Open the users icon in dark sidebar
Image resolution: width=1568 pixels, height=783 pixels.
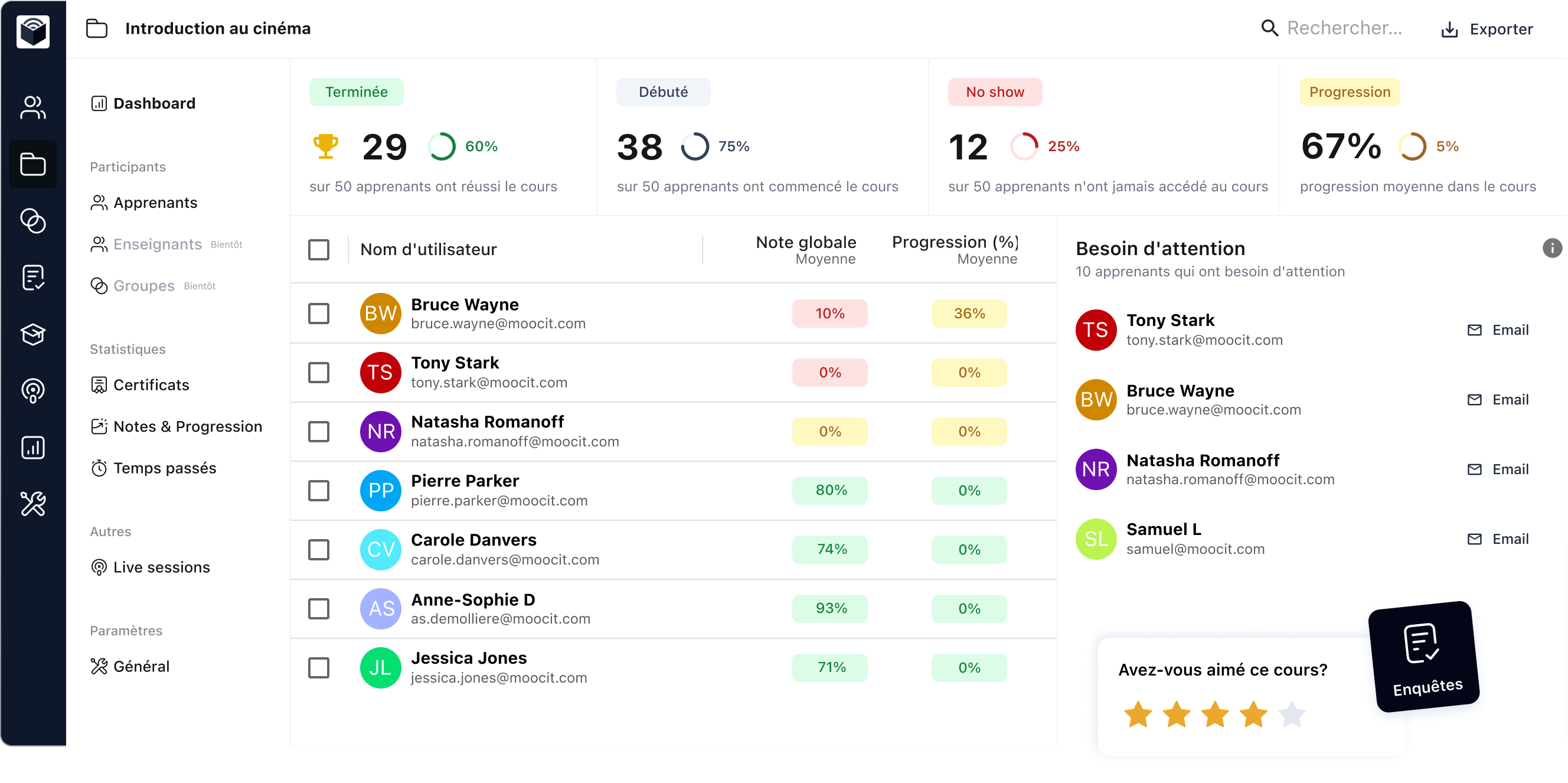33,107
